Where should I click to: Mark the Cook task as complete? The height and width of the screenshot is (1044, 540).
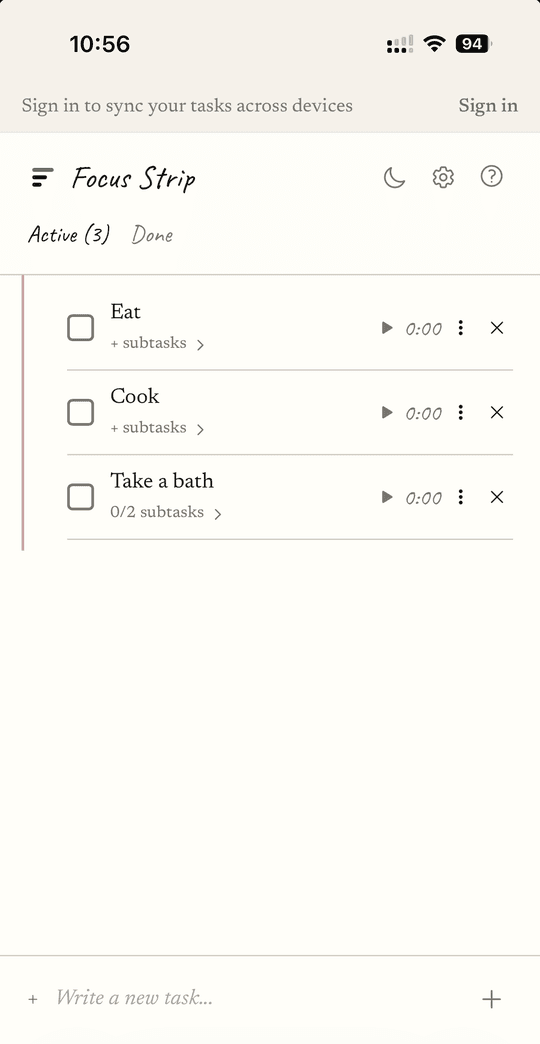pyautogui.click(x=81, y=412)
